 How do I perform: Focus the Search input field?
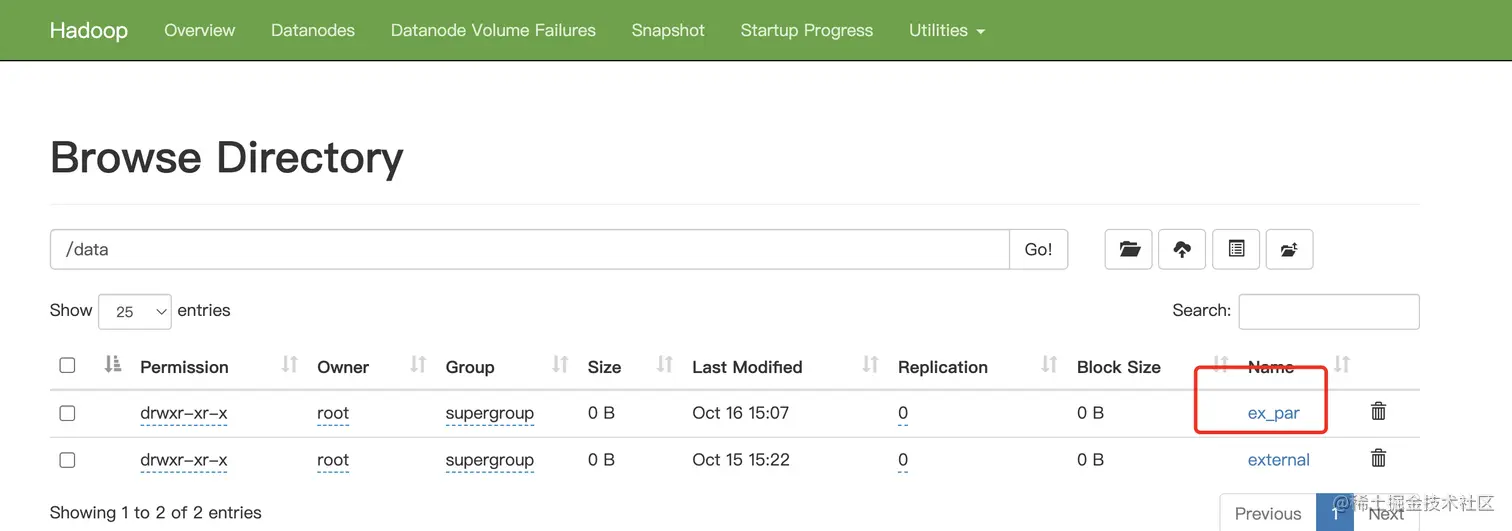click(1328, 312)
